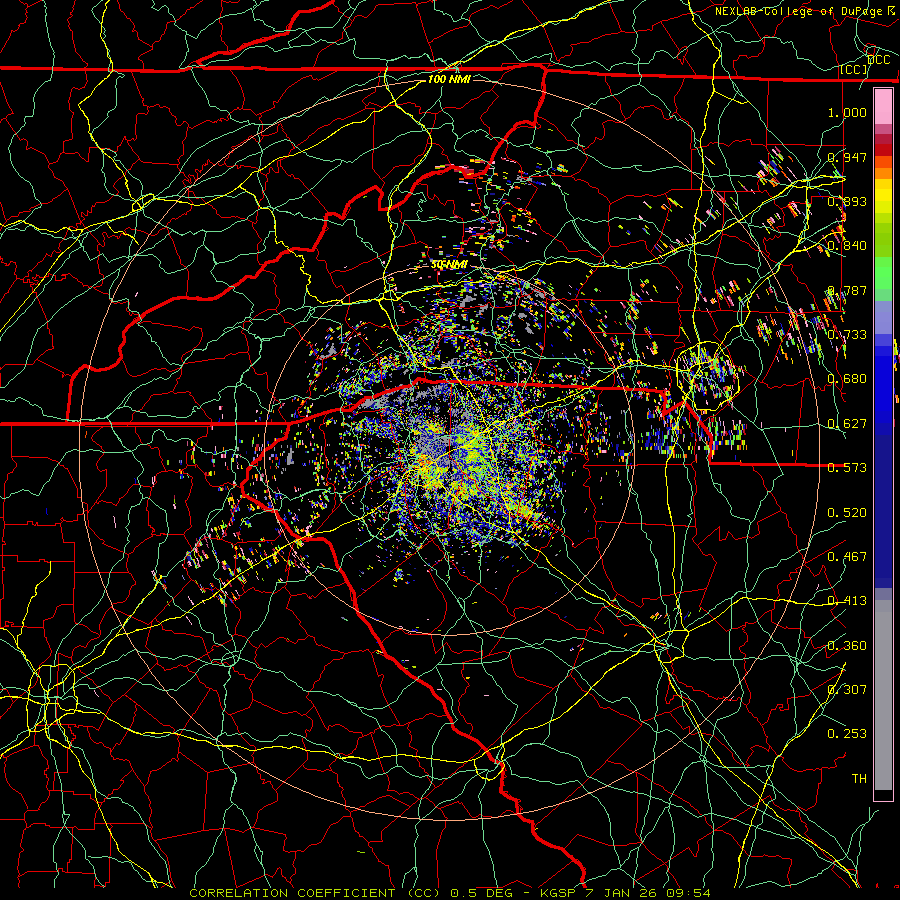Click the CORRELATION COEFFICIENT (CC) caption text
This screenshot has width=900, height=900.
(x=315, y=893)
